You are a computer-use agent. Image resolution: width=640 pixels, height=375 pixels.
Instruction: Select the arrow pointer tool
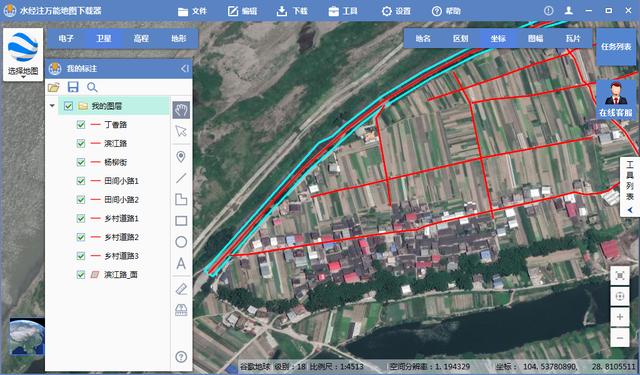tap(181, 131)
